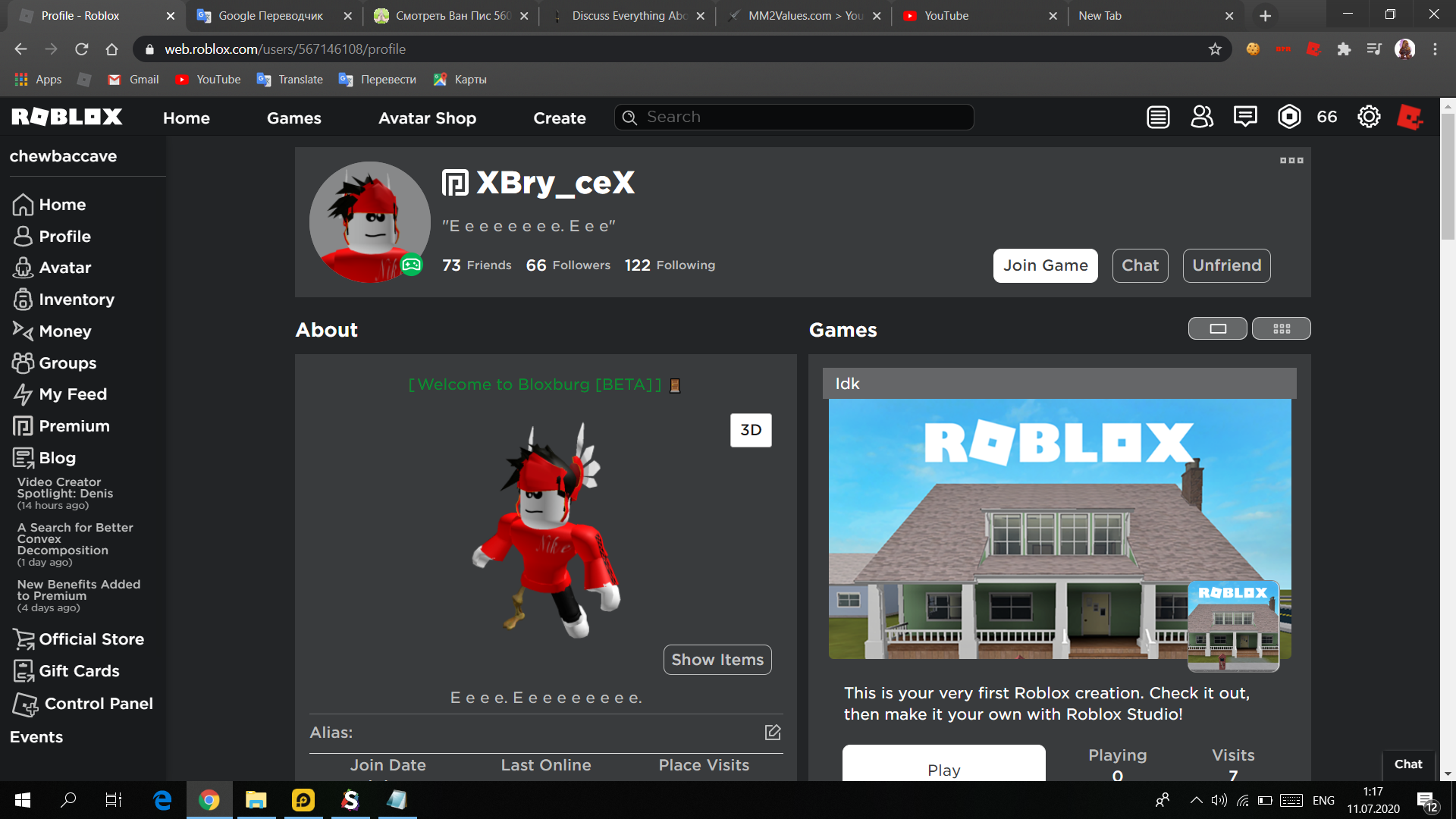Switch Games to slideshow view
The width and height of the screenshot is (1456, 819).
click(x=1217, y=328)
